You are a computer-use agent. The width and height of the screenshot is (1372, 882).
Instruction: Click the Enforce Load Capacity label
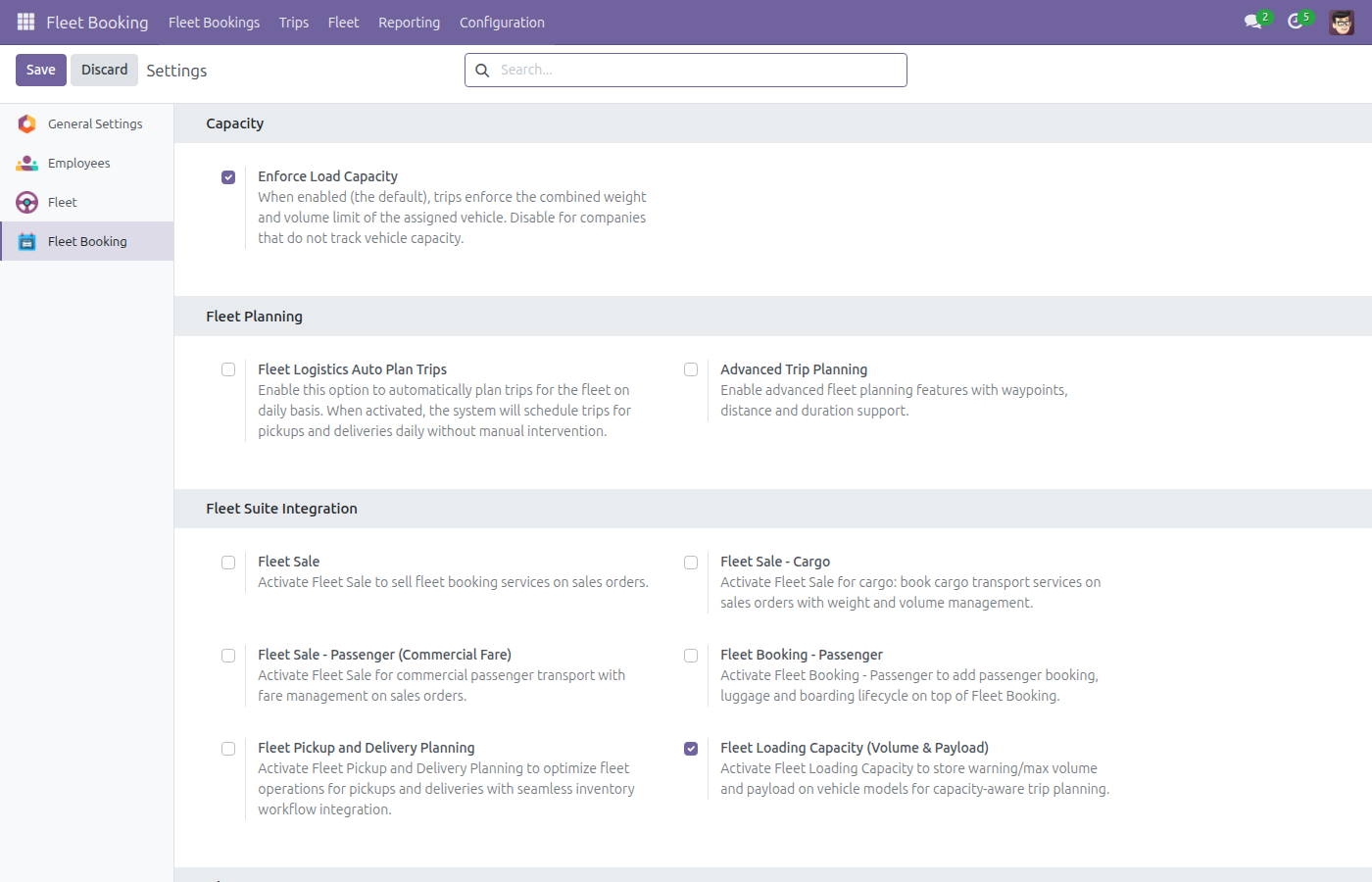click(x=327, y=176)
